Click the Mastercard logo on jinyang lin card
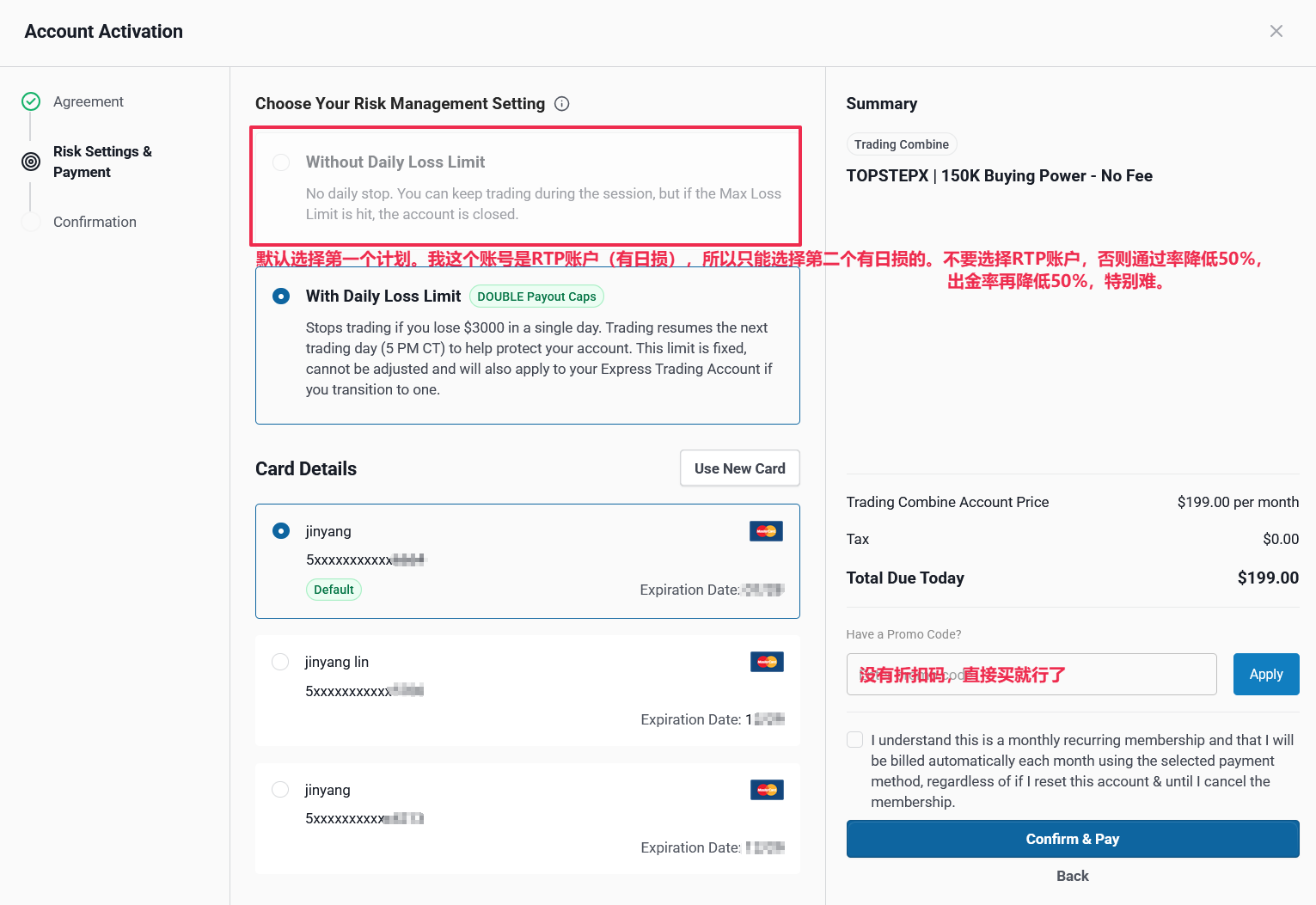Viewport: 1316px width, 905px height. [767, 662]
